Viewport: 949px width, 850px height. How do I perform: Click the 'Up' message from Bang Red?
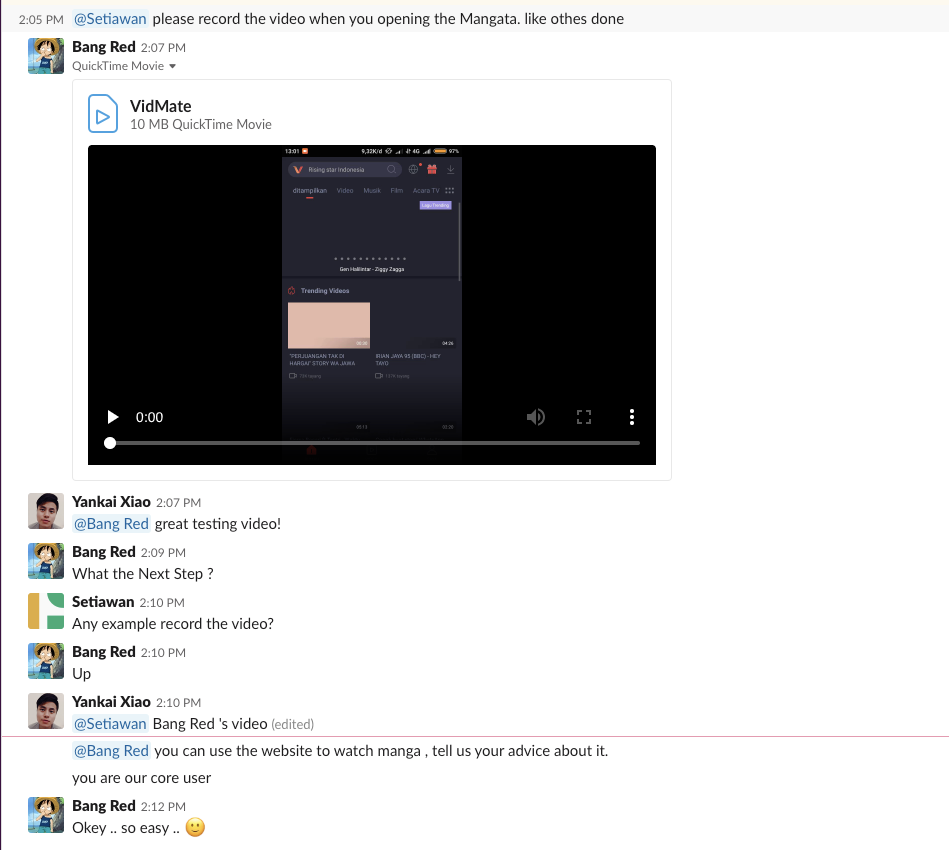(x=82, y=674)
